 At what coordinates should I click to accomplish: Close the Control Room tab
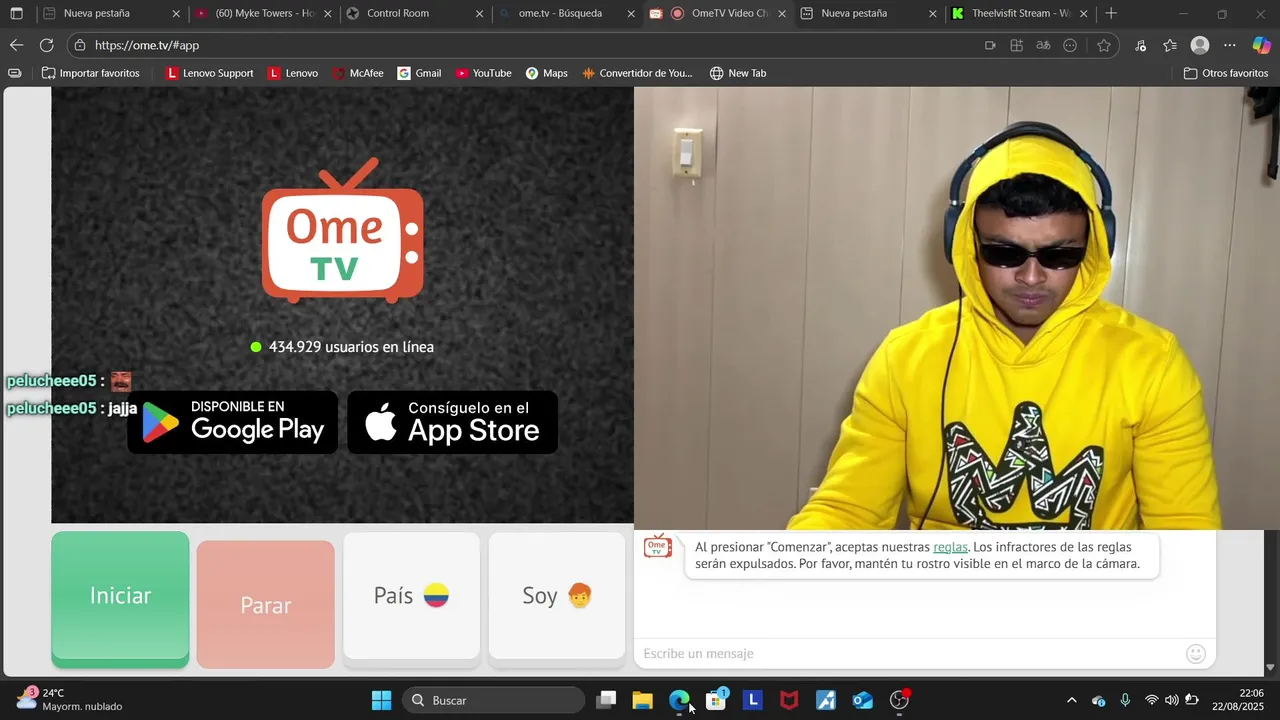coord(479,14)
